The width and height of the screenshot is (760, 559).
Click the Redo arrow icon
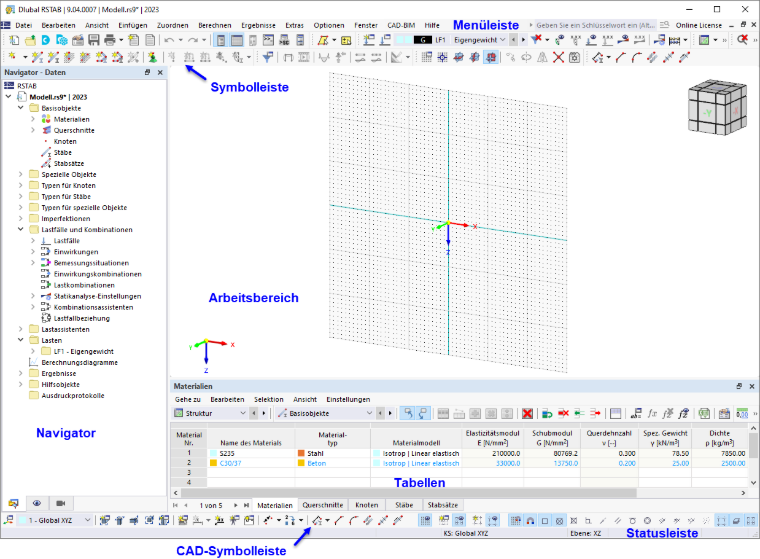click(x=193, y=40)
